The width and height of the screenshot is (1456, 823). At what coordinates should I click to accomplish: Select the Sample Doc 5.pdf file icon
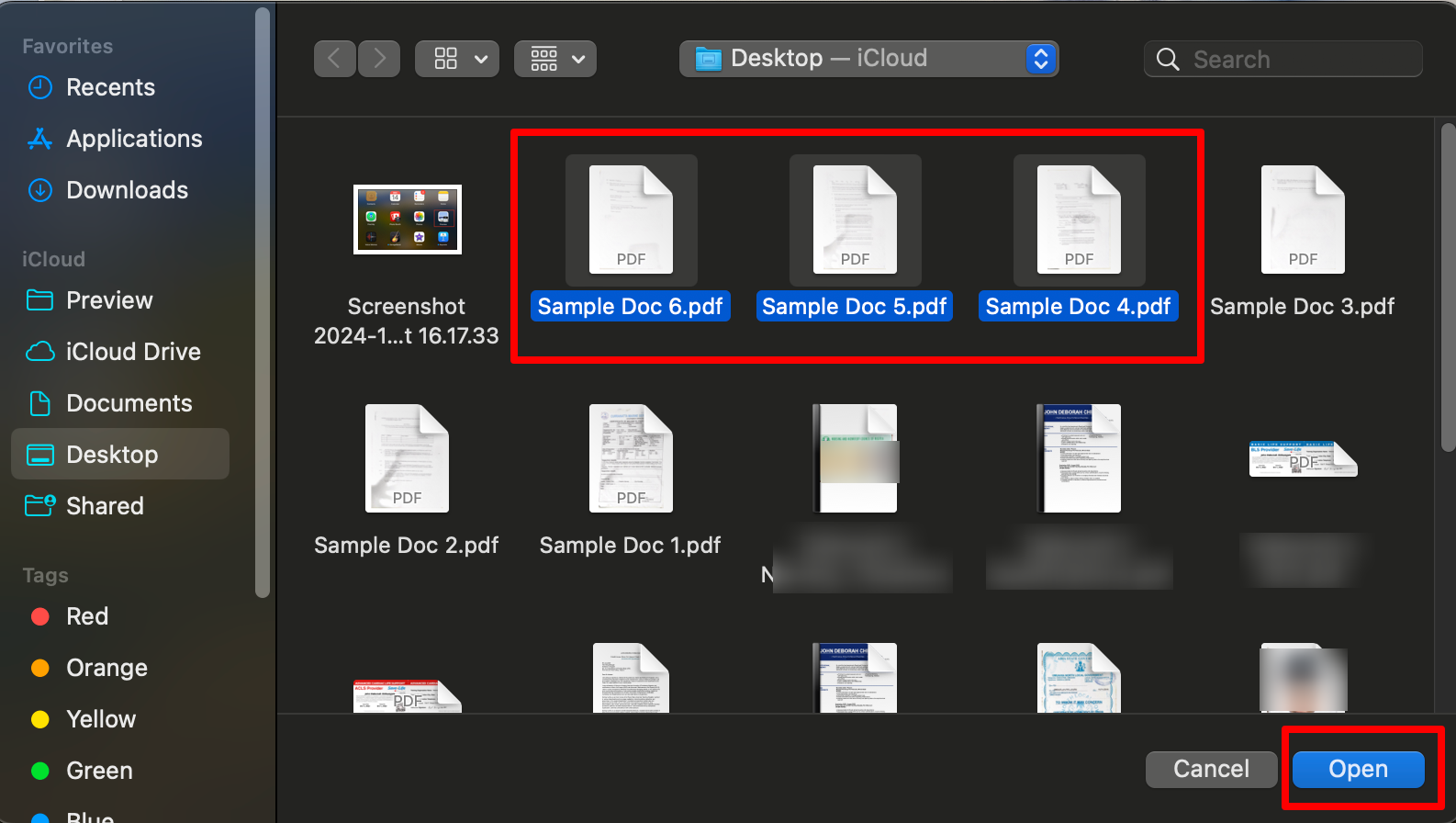pyautogui.click(x=855, y=220)
